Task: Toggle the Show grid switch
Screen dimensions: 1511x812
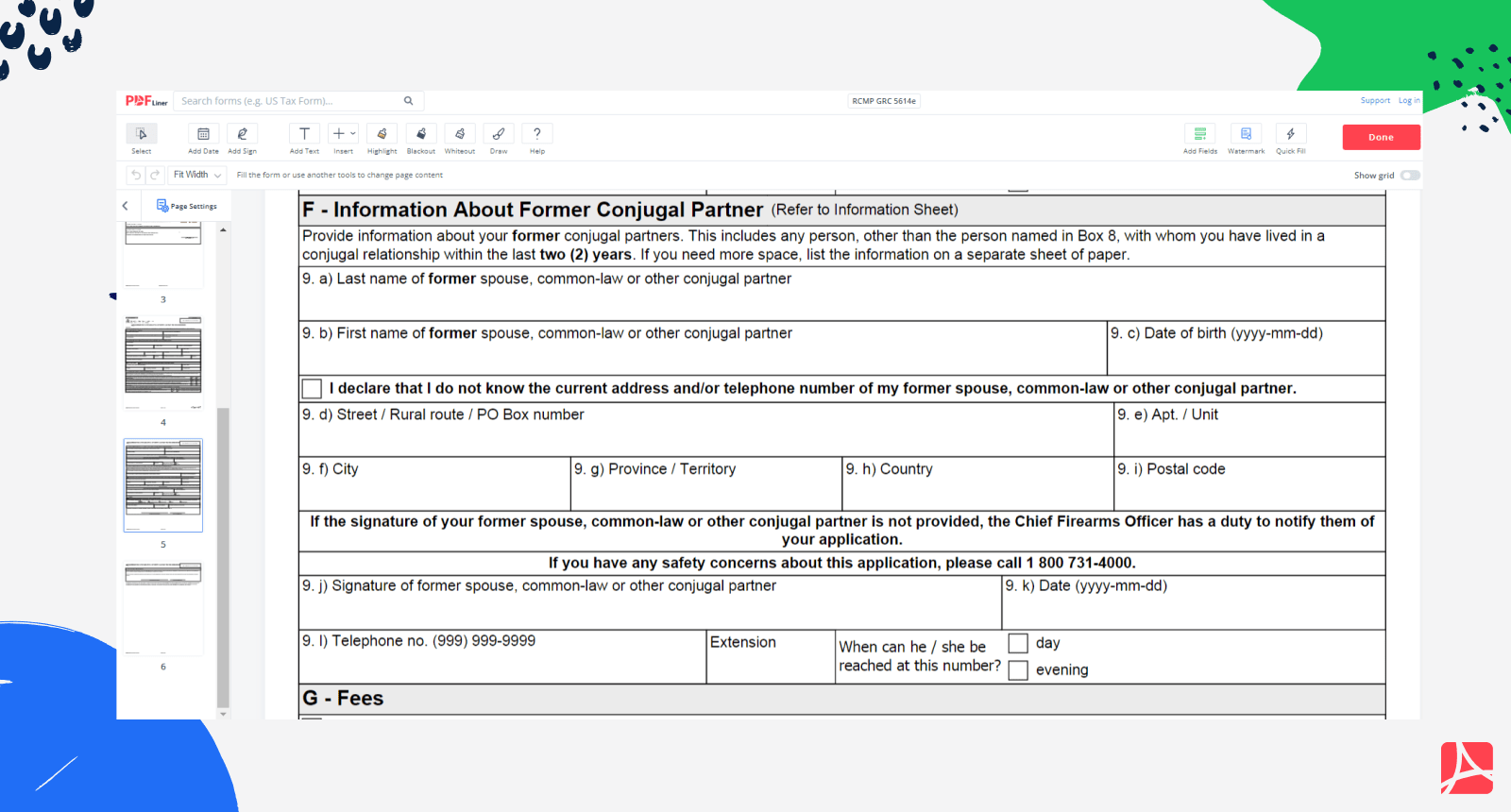Action: (x=1410, y=175)
